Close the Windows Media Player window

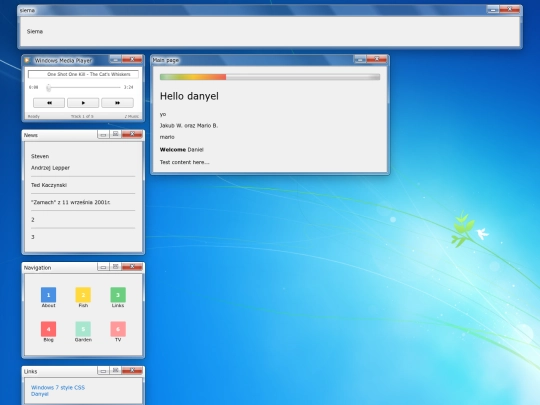tap(132, 59)
